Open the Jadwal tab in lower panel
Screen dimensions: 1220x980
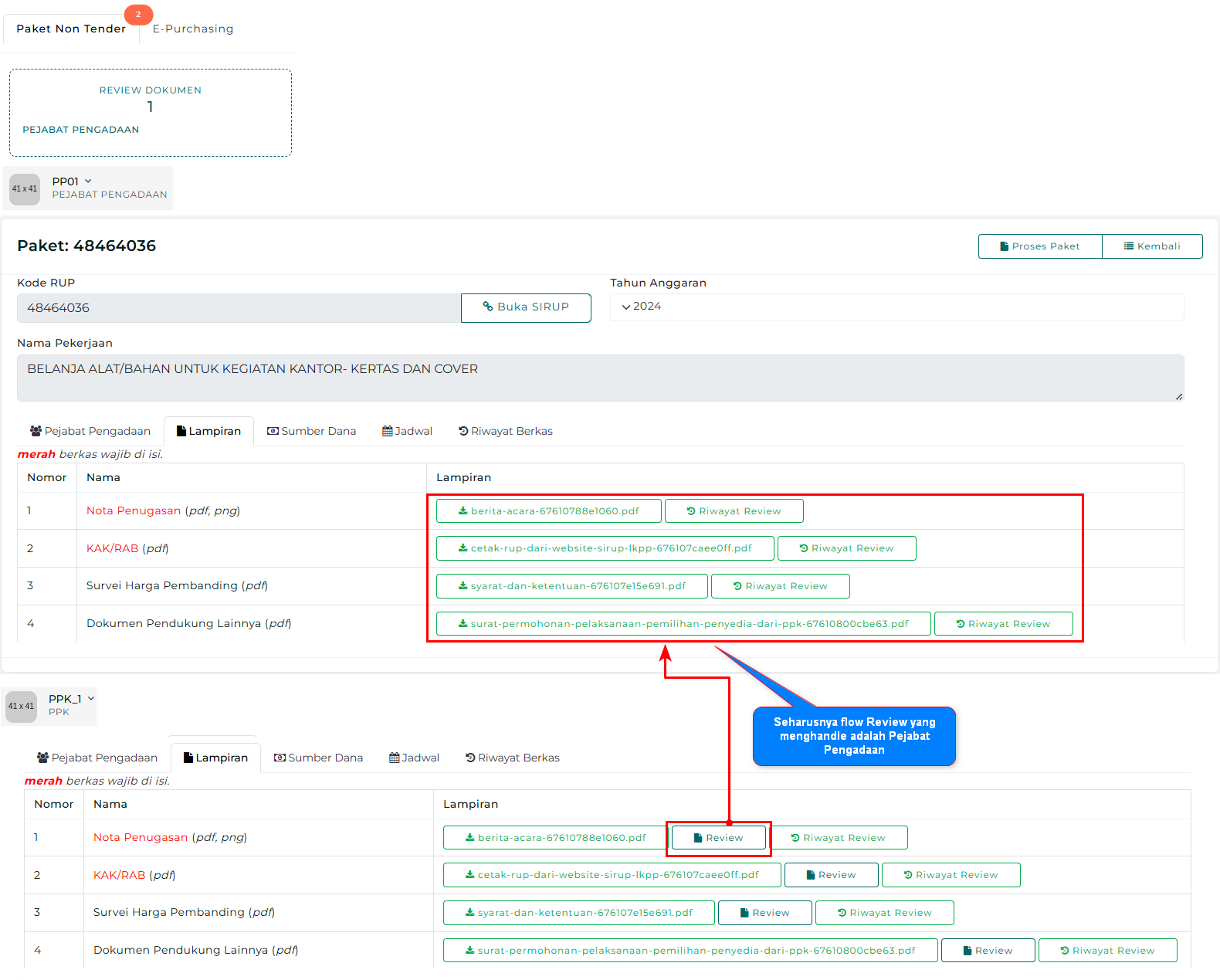[414, 758]
